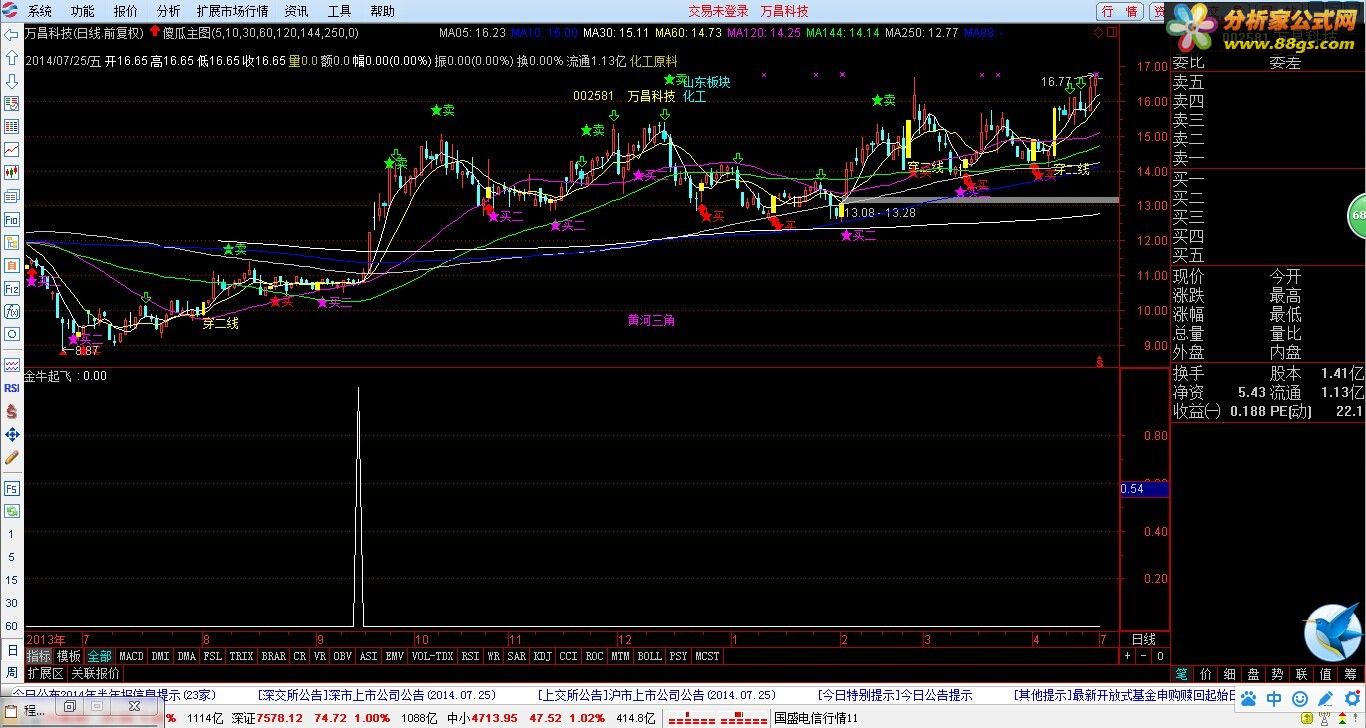Select the pencil drawing tool
This screenshot has width=1366, height=728.
(11, 457)
